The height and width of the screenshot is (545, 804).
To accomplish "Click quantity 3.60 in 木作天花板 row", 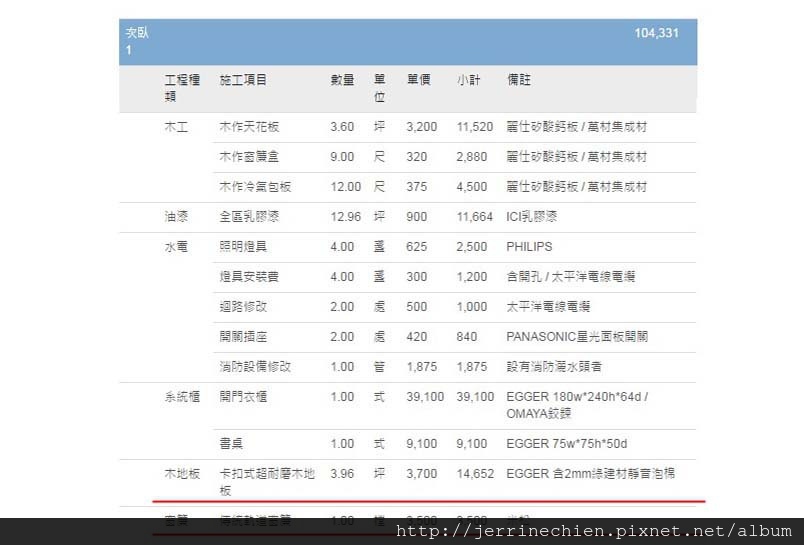I will click(x=342, y=127).
